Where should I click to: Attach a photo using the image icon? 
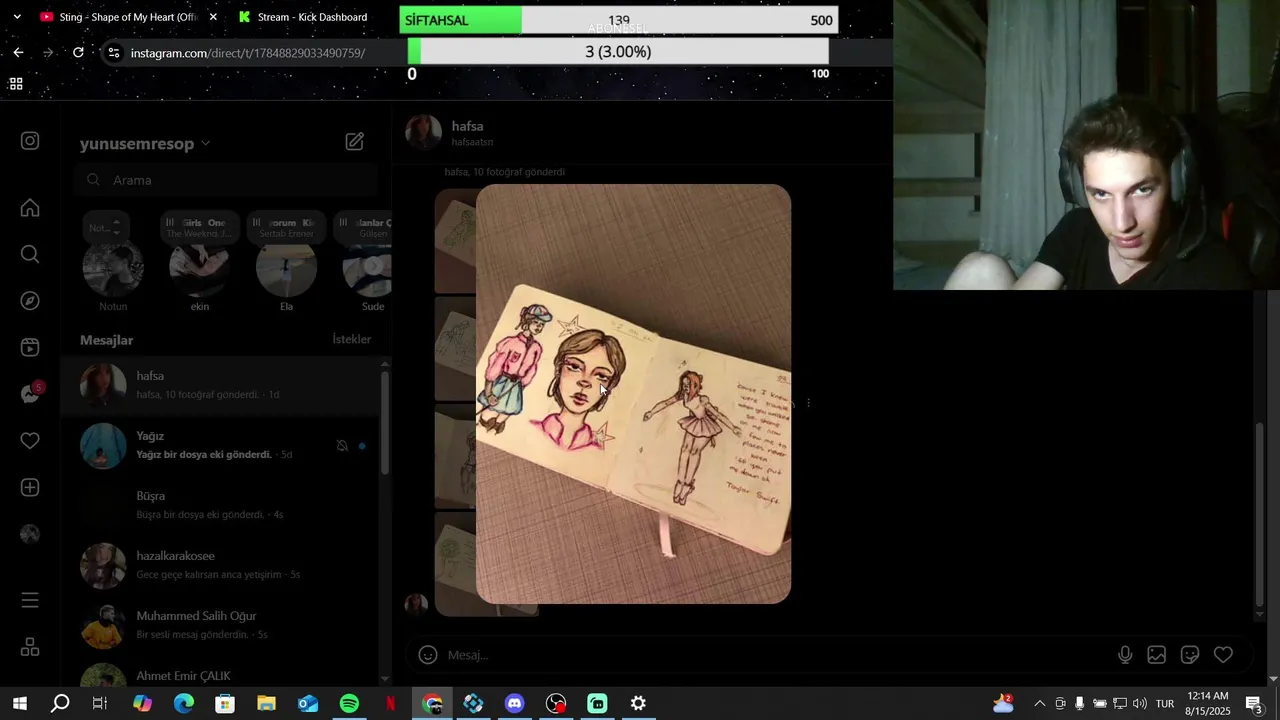coord(1157,655)
